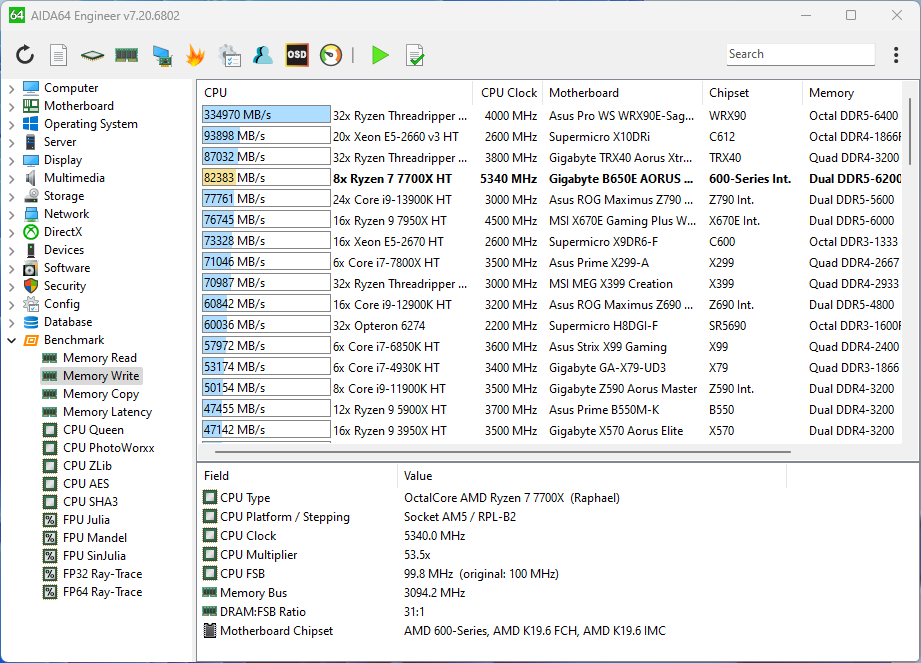Image resolution: width=921 pixels, height=663 pixels.
Task: Click inside the Search field
Action: 800,54
